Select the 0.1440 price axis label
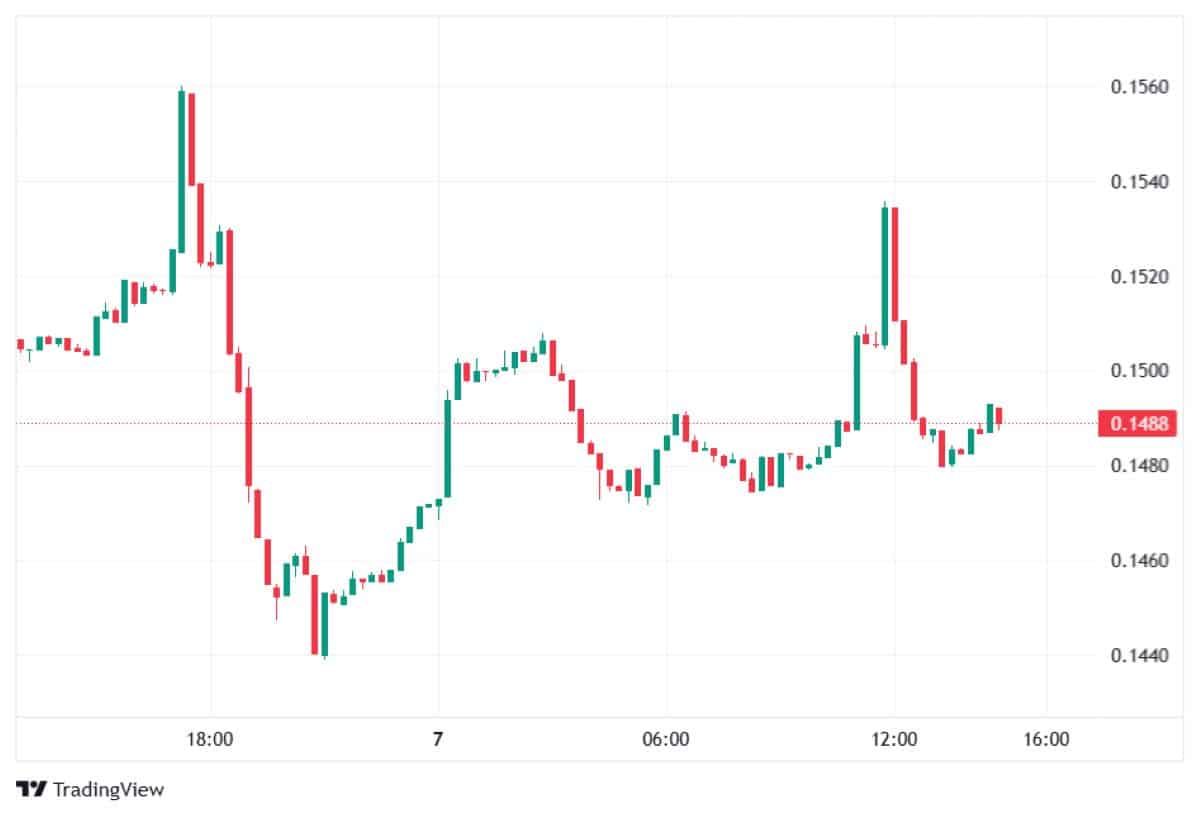Image resolution: width=1200 pixels, height=817 pixels. (x=1139, y=655)
